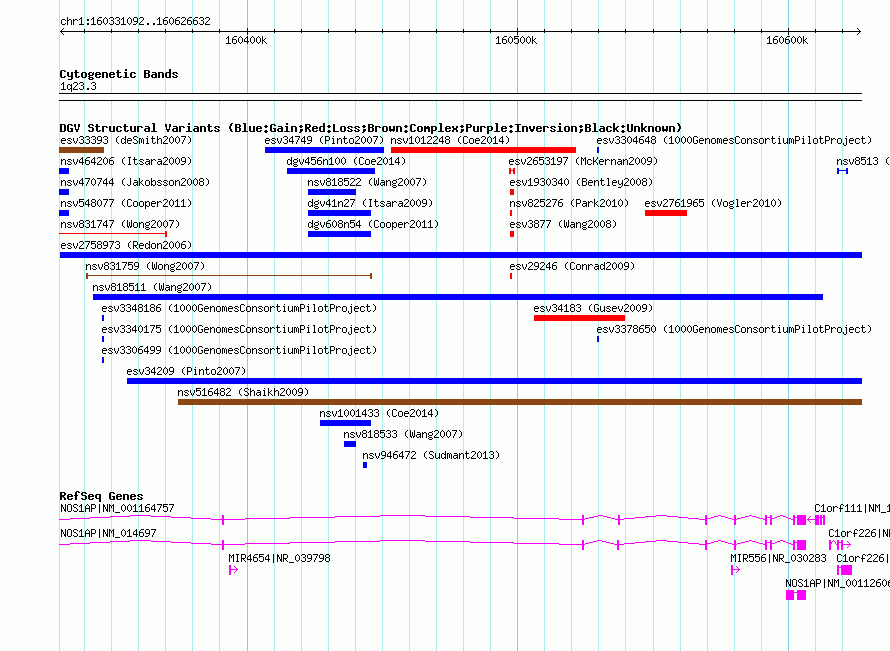The height and width of the screenshot is (651, 890).
Task: Open esv34749 (Pinto2007) gain variant label
Action: [324, 140]
